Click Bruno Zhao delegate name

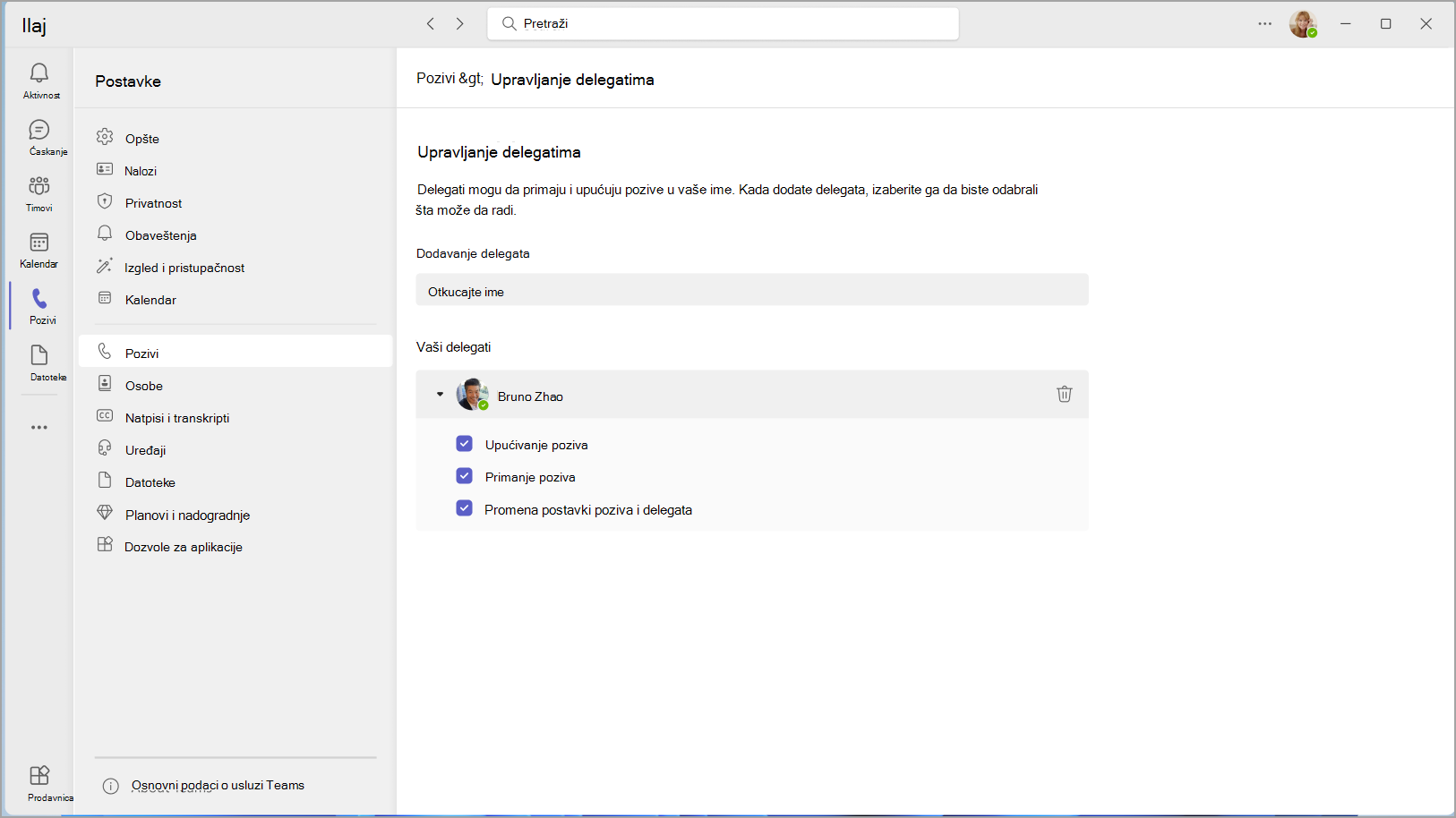click(x=530, y=396)
